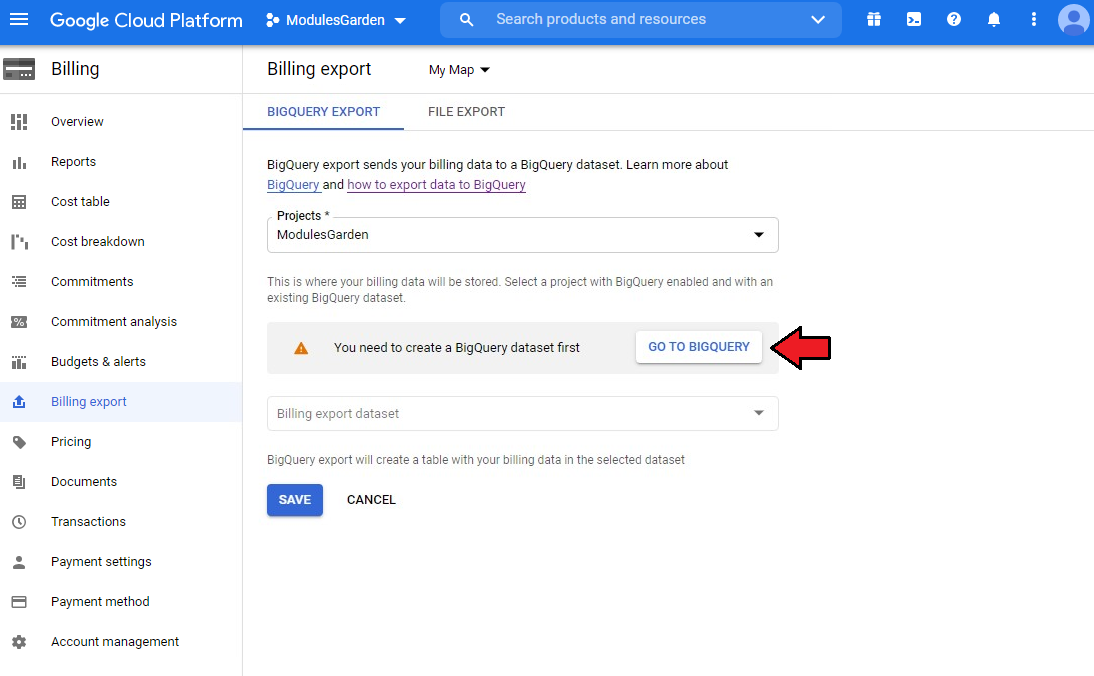Click the Payment method card icon
Image resolution: width=1094 pixels, height=676 pixels.
tap(20, 601)
